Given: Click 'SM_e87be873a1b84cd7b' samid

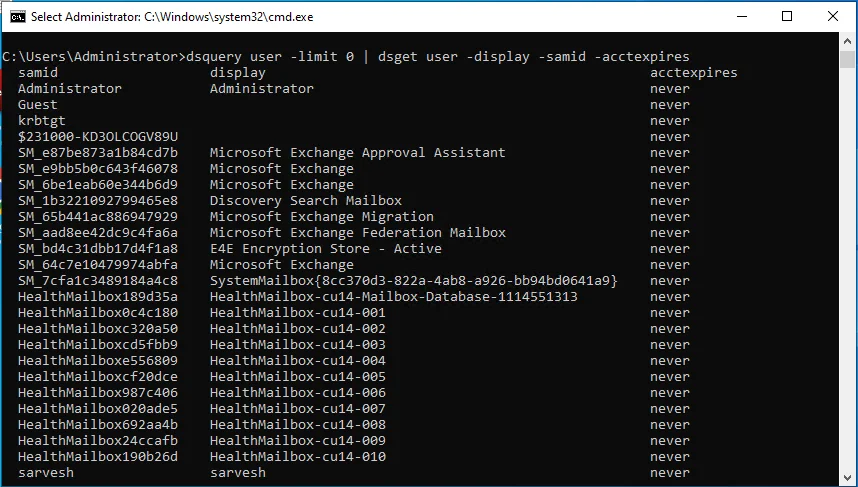Looking at the screenshot, I should (98, 152).
